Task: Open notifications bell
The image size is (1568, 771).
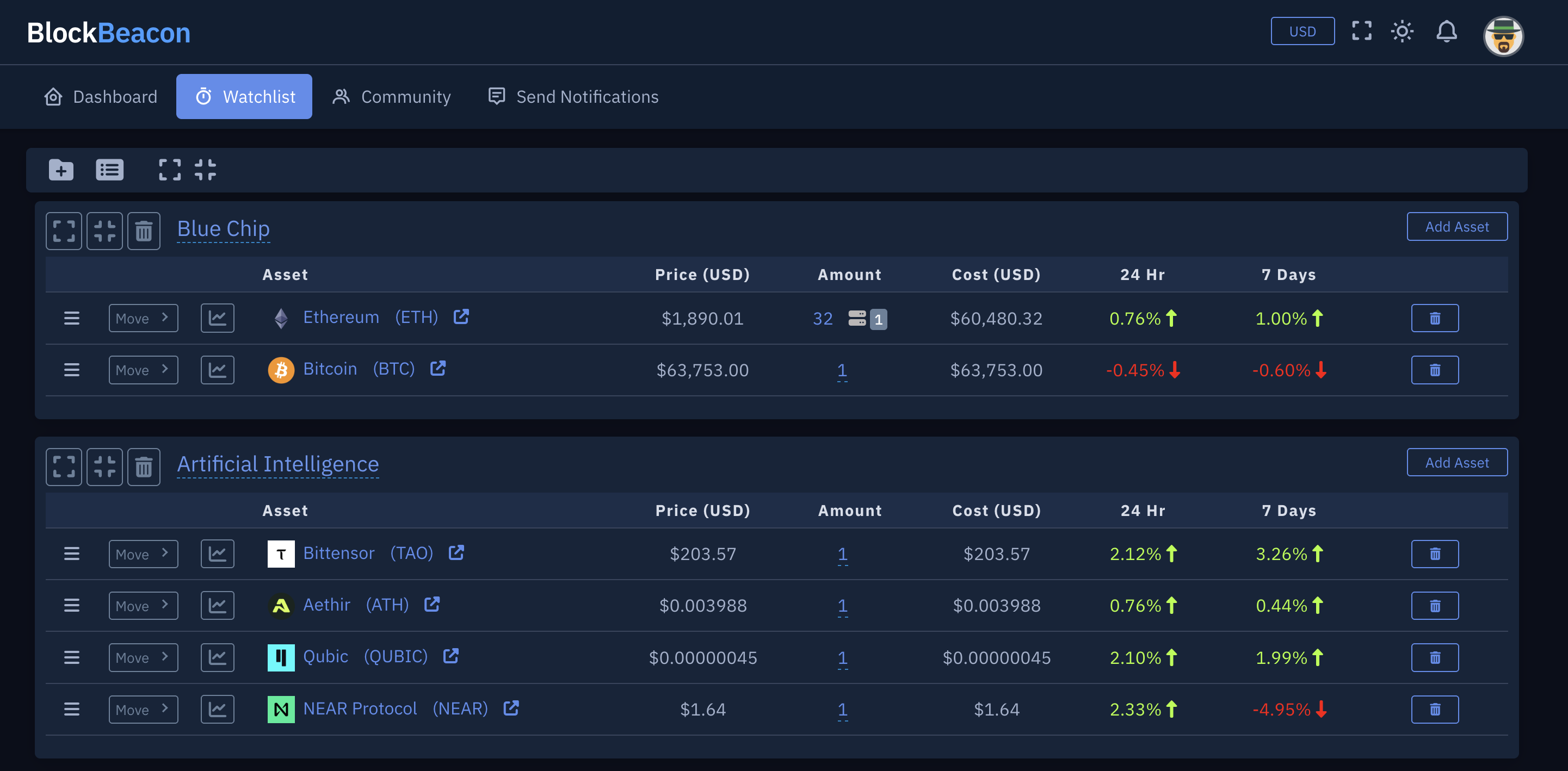Action: pos(1446,31)
